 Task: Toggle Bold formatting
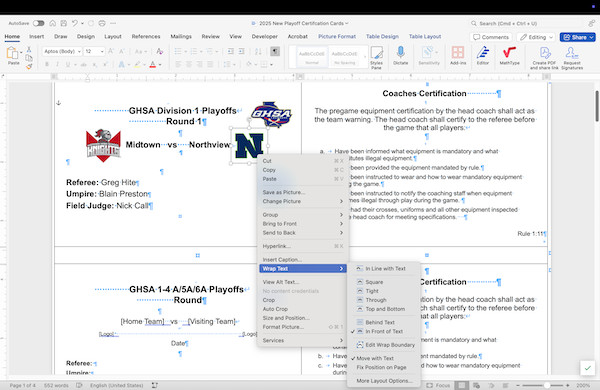pyautogui.click(x=47, y=64)
